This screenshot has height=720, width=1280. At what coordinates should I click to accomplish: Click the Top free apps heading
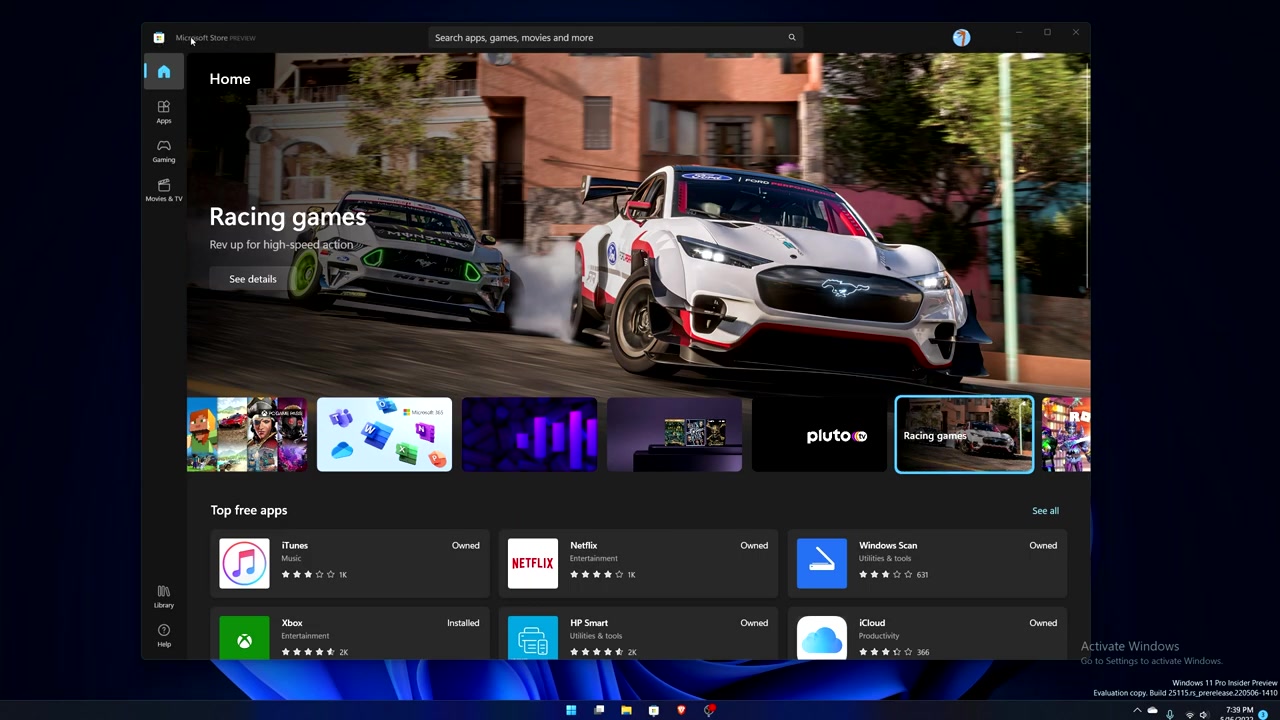point(249,510)
